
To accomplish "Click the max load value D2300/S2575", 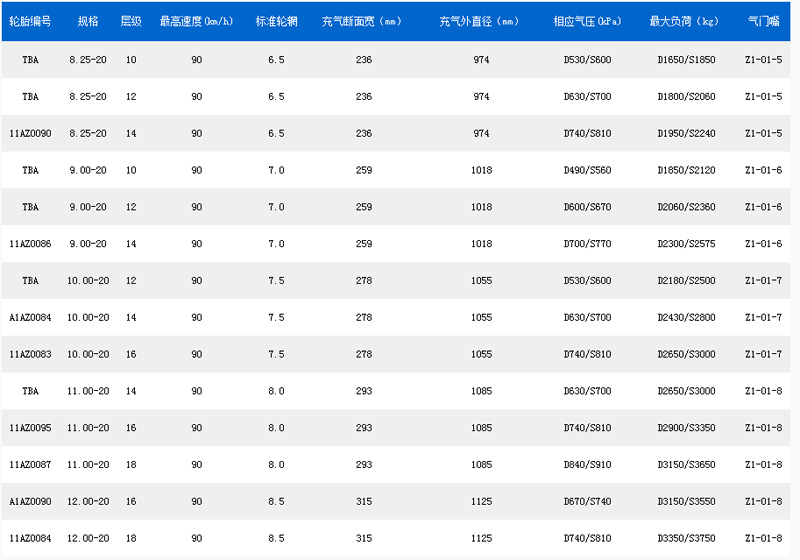I will (686, 244).
